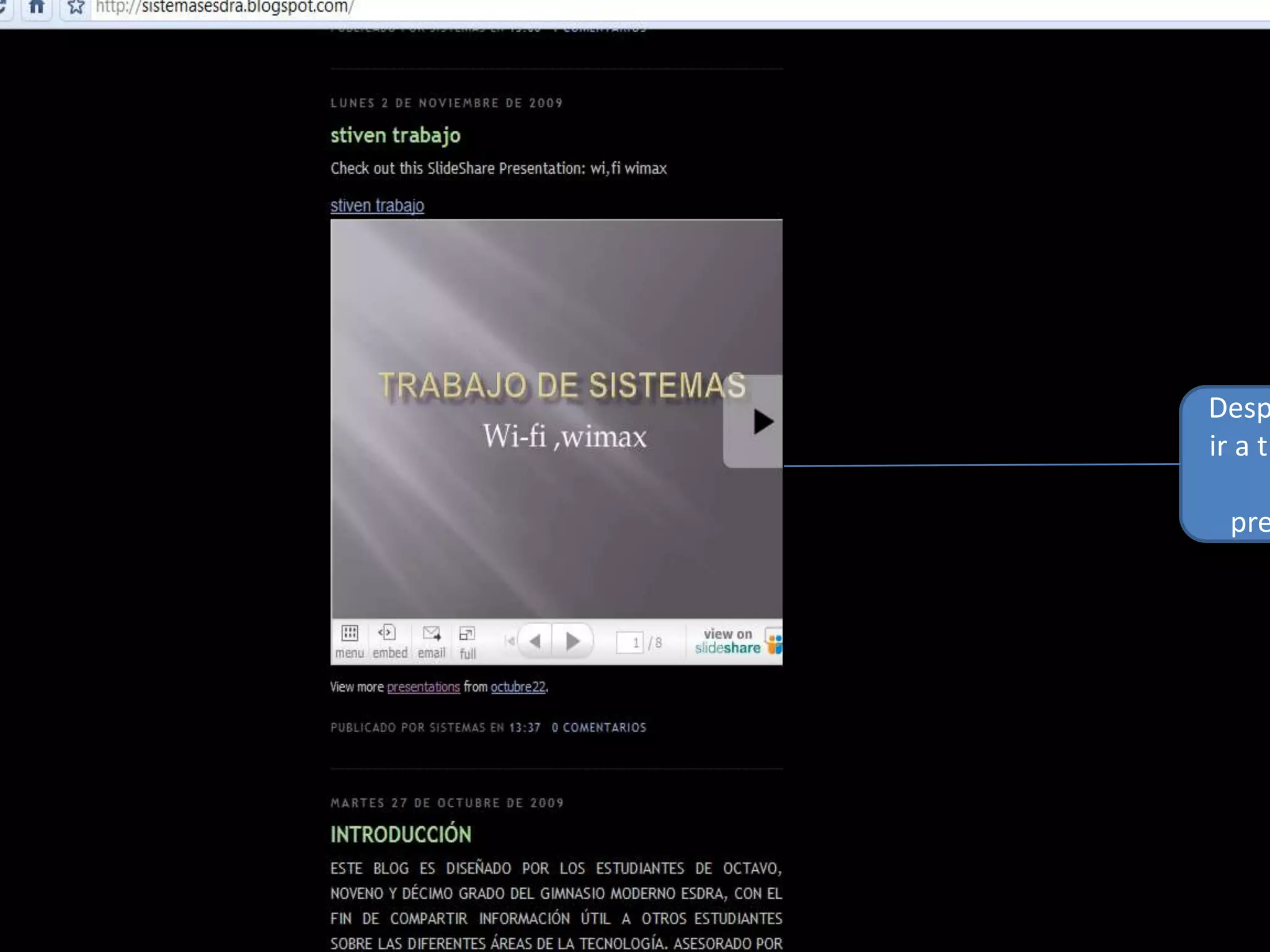
Task: Click the slide number input box
Action: [631, 642]
